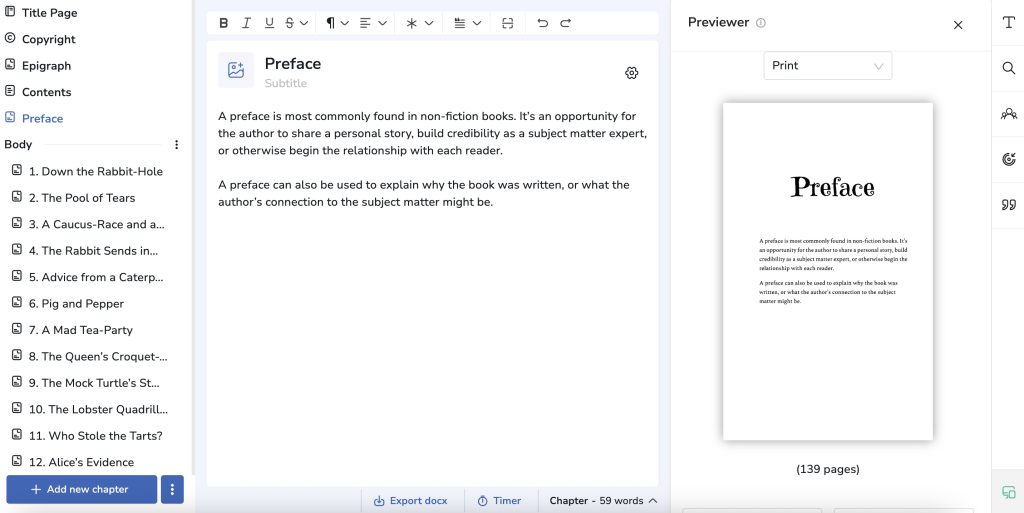Image resolution: width=1024 pixels, height=513 pixels.
Task: Open the search icon in right sidebar
Action: pyautogui.click(x=1008, y=68)
